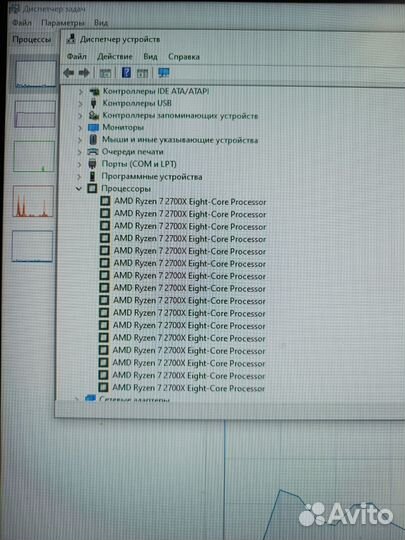The image size is (405, 540).
Task: Click the Контроллеры USB category icon
Action: (x=93, y=103)
